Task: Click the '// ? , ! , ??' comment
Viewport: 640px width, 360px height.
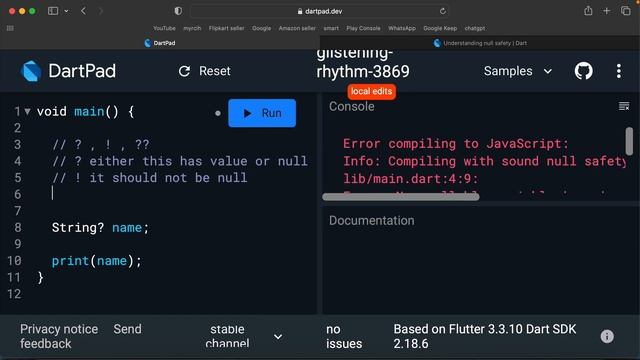Action: 101,144
